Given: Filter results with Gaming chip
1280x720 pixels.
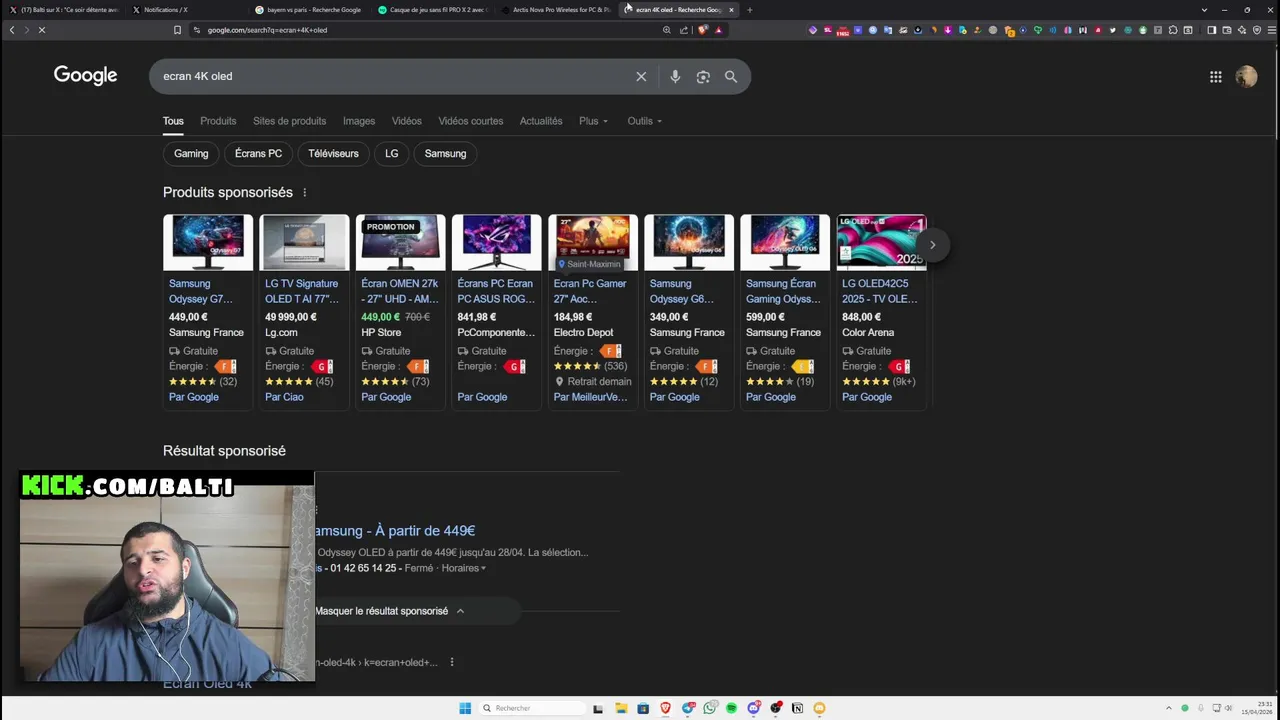Looking at the screenshot, I should coord(191,154).
